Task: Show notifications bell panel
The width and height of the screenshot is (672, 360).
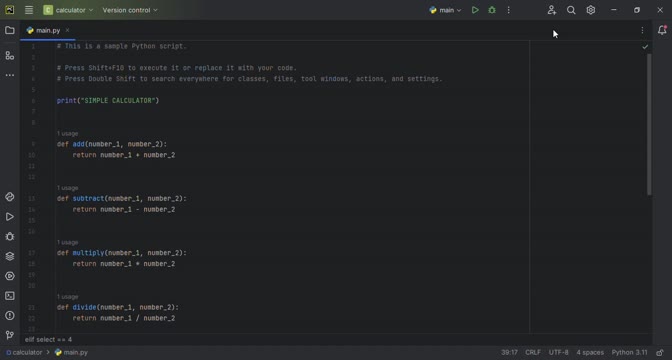Action: coord(662,30)
